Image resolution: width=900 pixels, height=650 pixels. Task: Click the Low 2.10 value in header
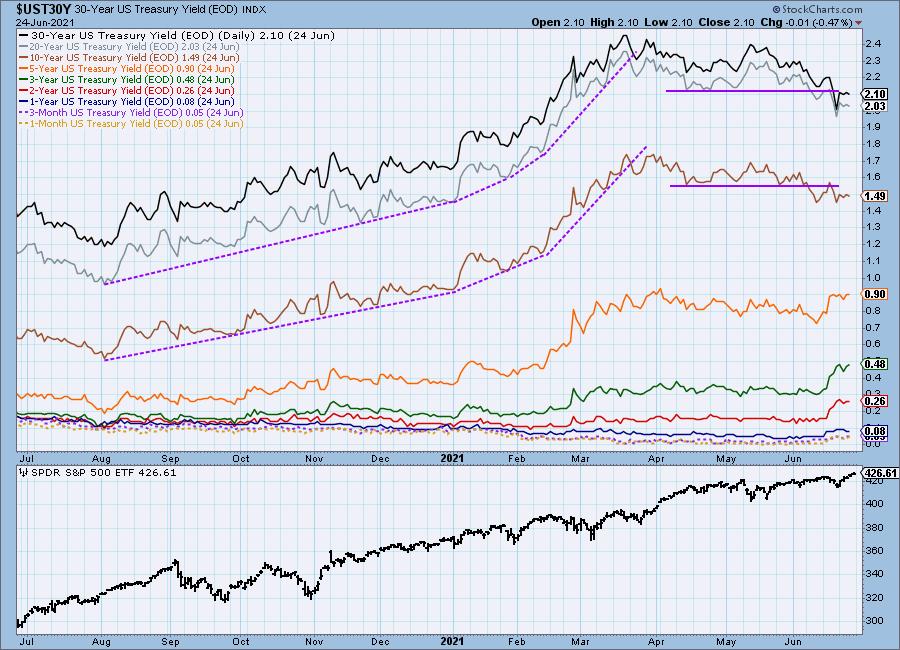tap(668, 22)
